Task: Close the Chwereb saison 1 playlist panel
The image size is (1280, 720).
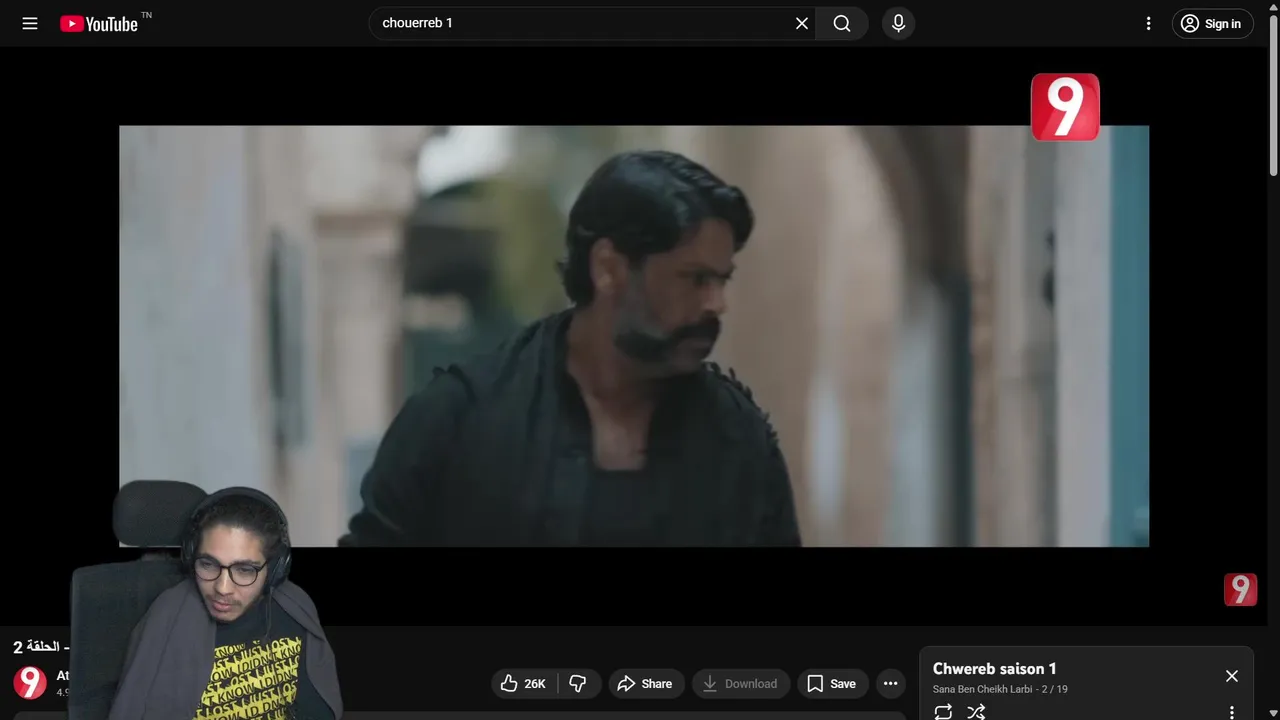Action: point(1232,676)
